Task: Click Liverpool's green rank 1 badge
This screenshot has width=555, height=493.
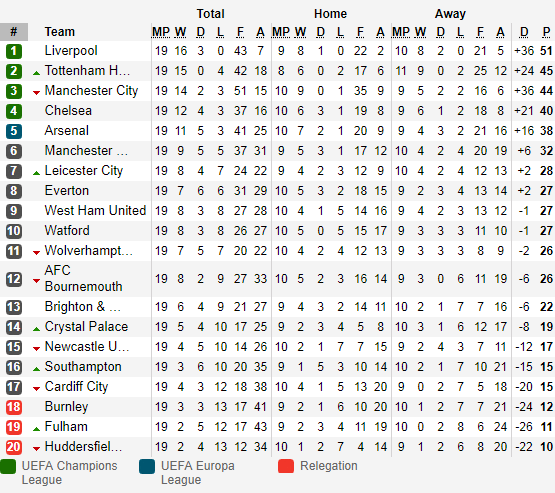Action: click(14, 51)
